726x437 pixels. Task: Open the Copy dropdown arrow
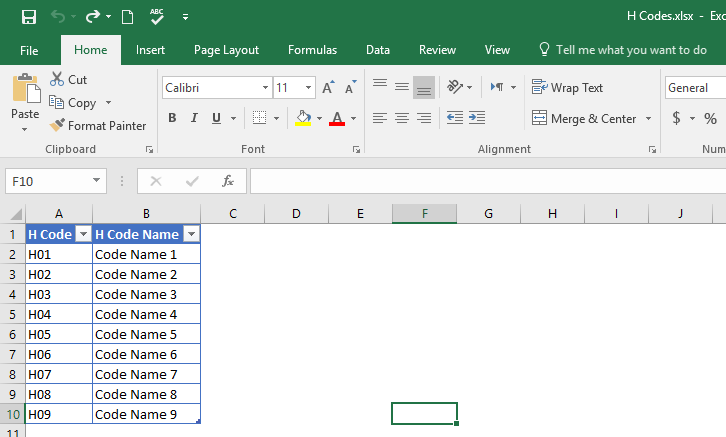pyautogui.click(x=108, y=102)
